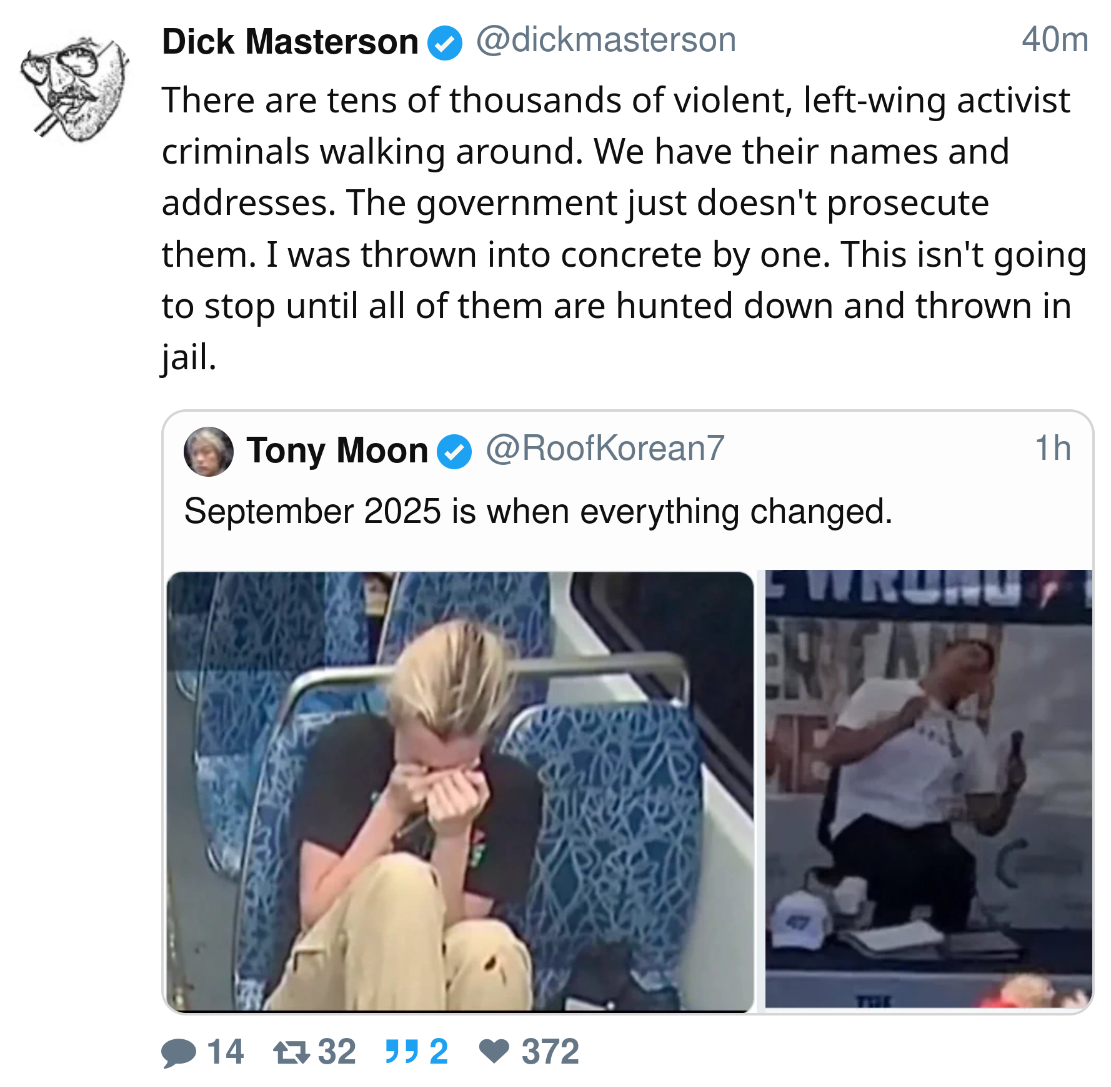This screenshot has height=1087, width=1111.
Task: View the stage speaker photo thumbnail
Action: coord(928,789)
